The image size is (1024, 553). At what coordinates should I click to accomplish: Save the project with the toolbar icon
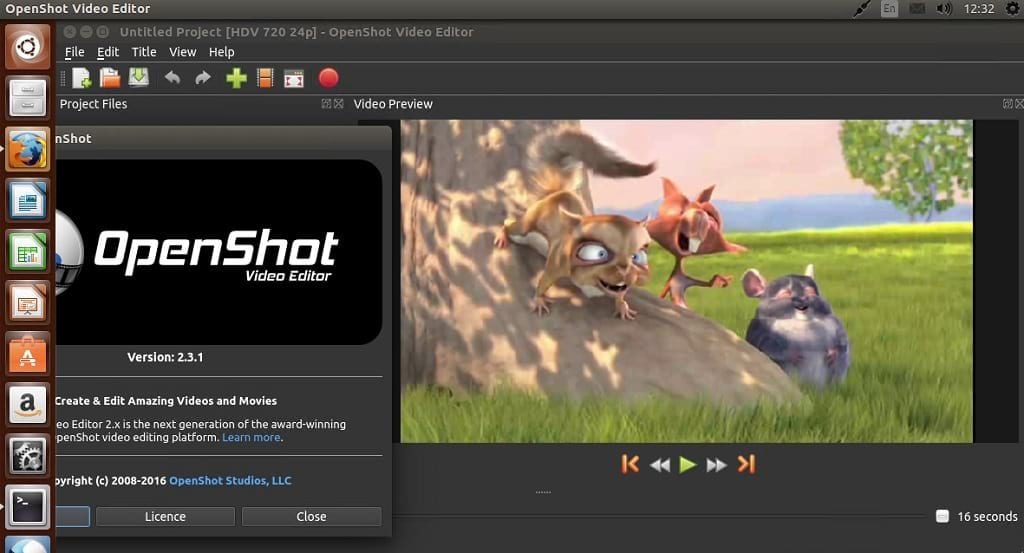tap(138, 78)
